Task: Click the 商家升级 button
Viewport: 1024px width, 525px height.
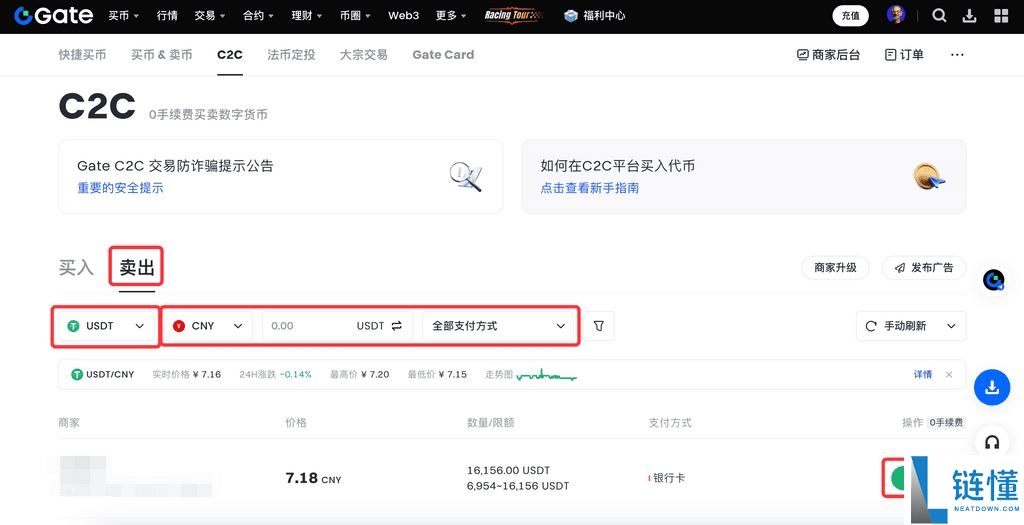Action: [835, 268]
